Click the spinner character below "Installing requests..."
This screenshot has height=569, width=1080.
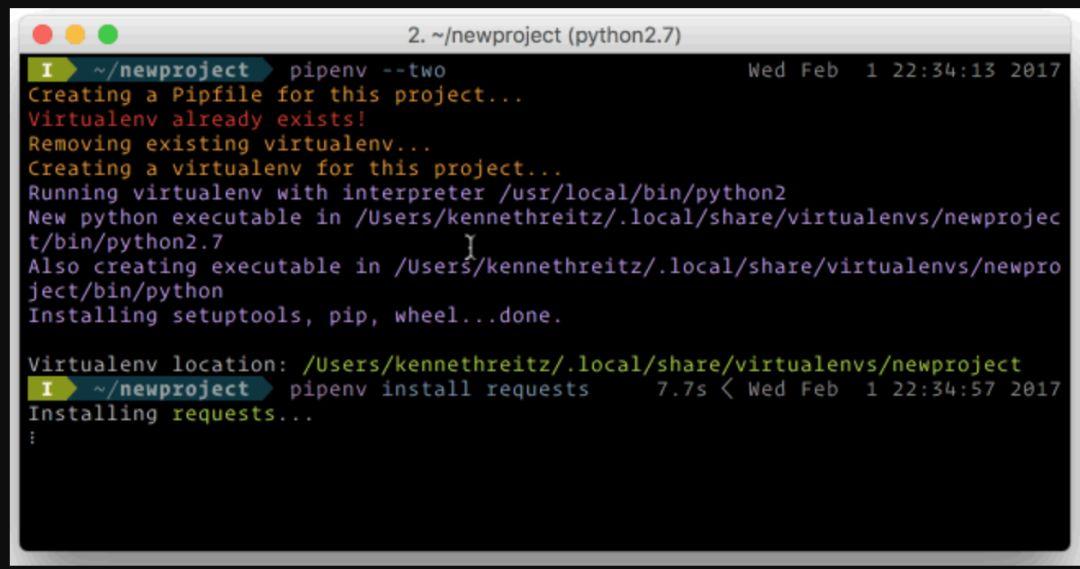click(x=32, y=437)
